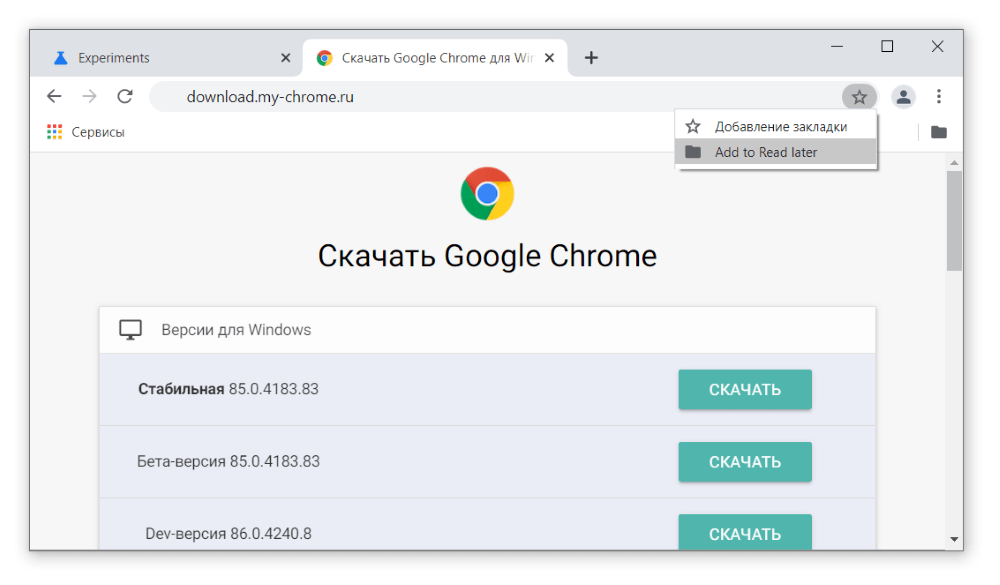The width and height of the screenshot is (1000, 585).
Task: Click the scrollbar down arrow
Action: [x=954, y=539]
